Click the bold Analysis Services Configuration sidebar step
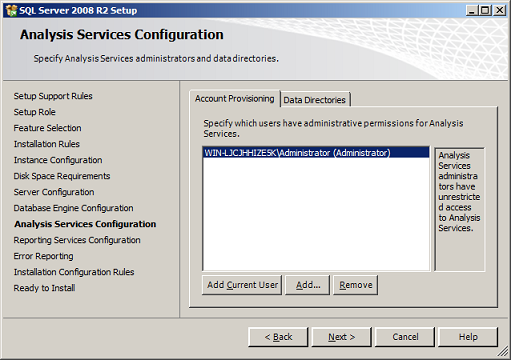The height and width of the screenshot is (360, 511). point(85,224)
